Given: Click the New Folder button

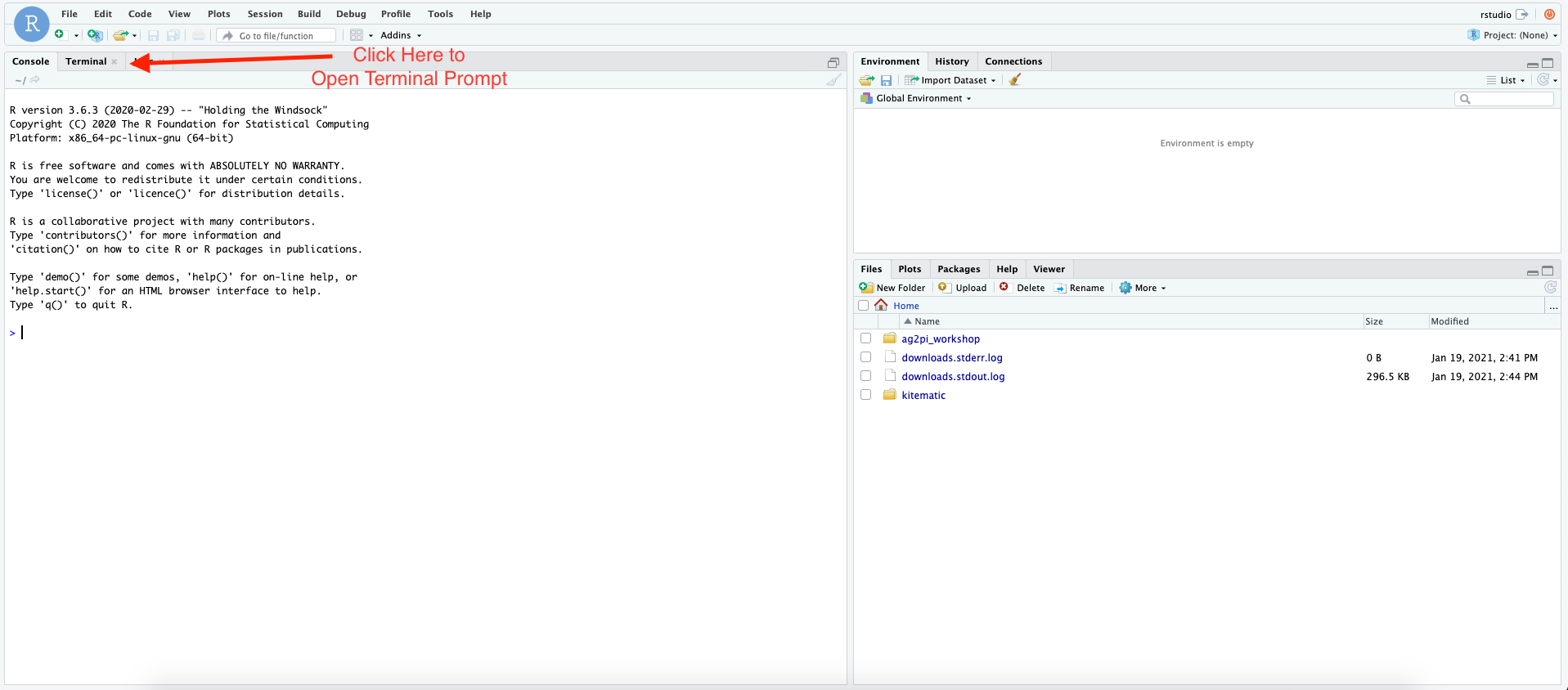Looking at the screenshot, I should click(x=892, y=288).
